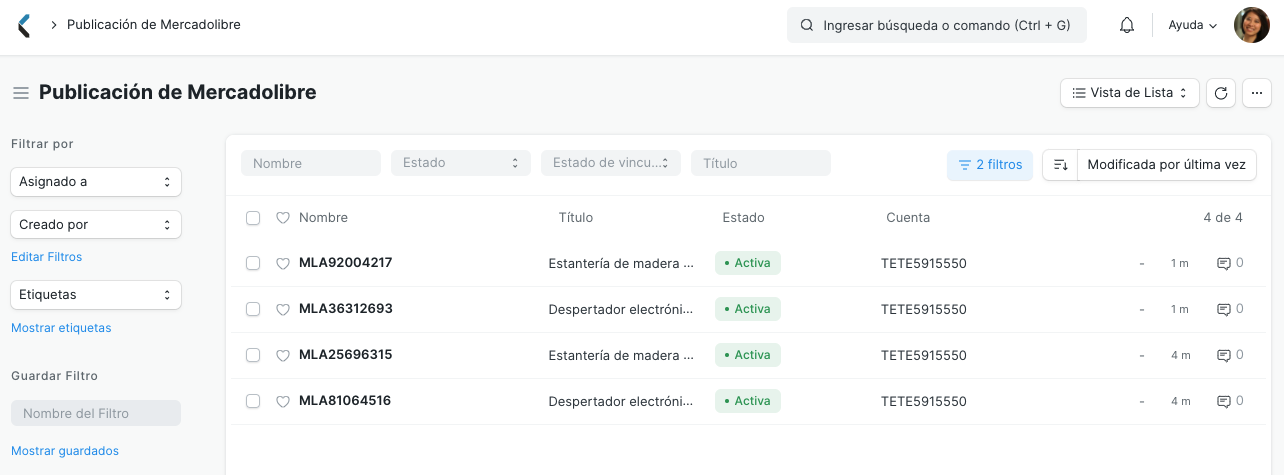Viewport: 1284px width, 475px height.
Task: Open the notifications bell icon
Action: (1127, 25)
